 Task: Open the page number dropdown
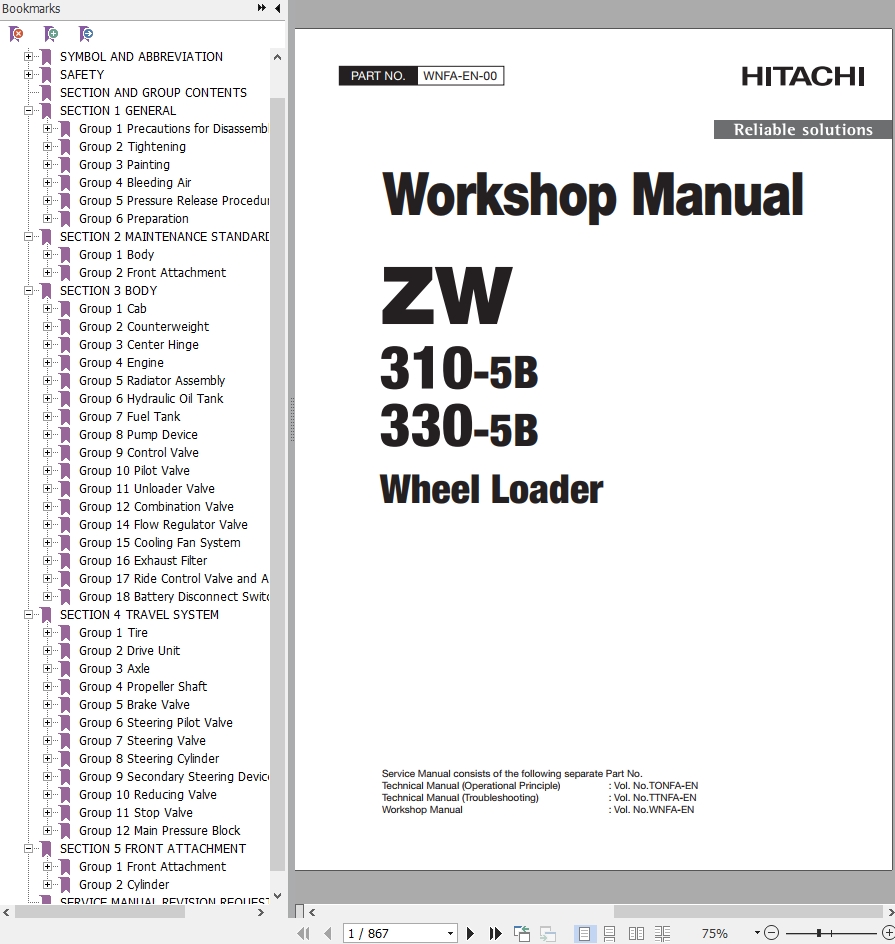[450, 934]
